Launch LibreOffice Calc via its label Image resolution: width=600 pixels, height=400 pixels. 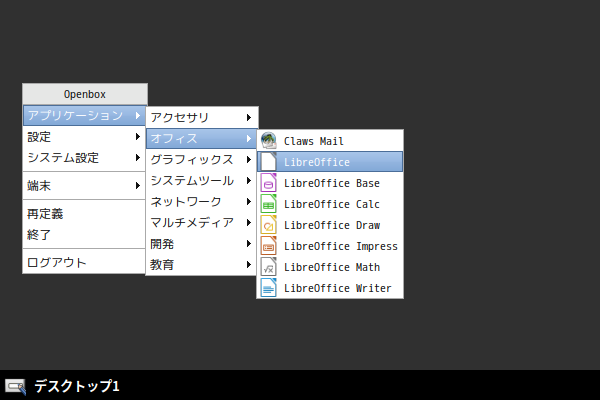coord(332,204)
